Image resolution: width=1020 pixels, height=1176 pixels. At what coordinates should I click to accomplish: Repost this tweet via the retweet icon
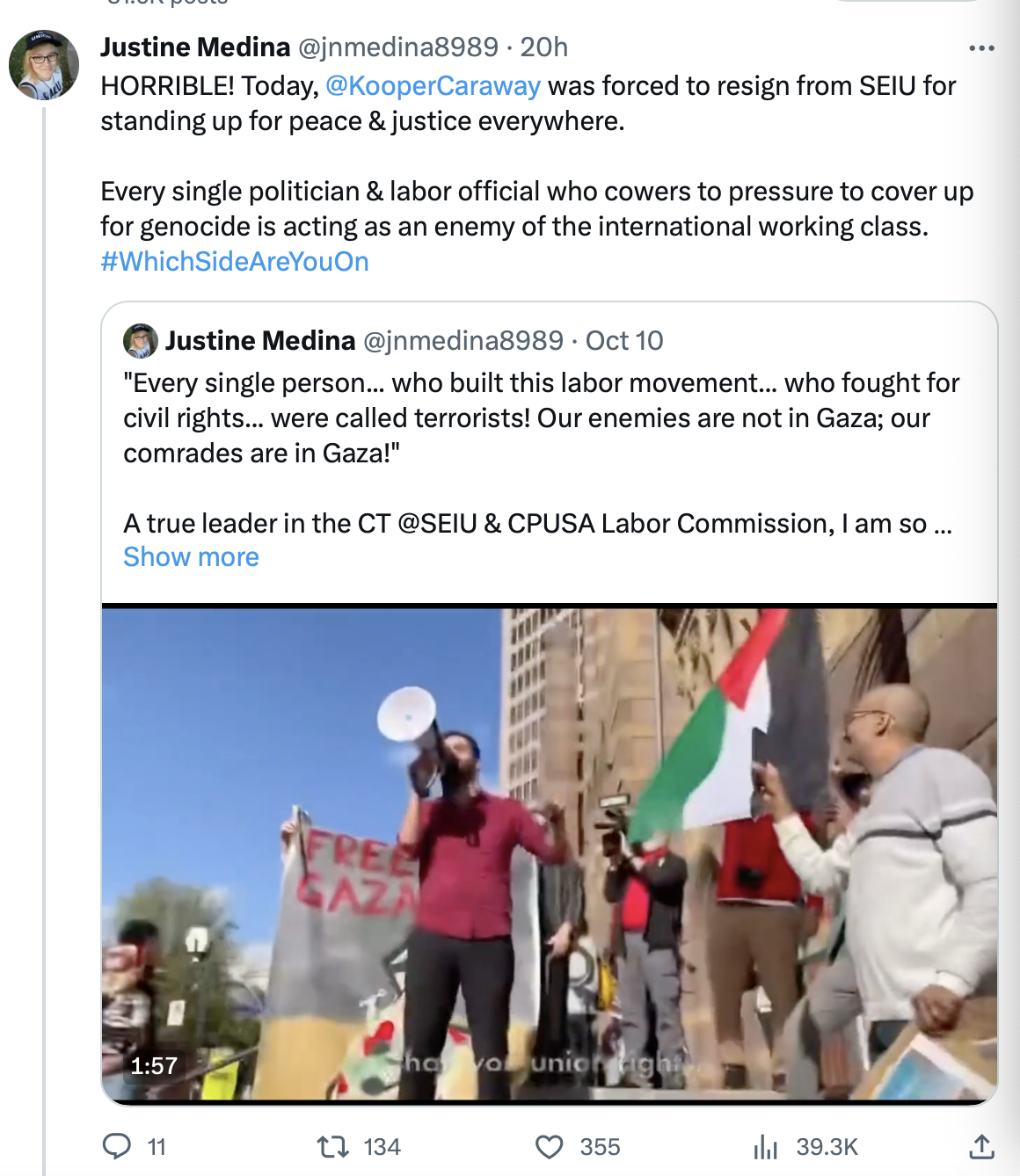point(332,1146)
